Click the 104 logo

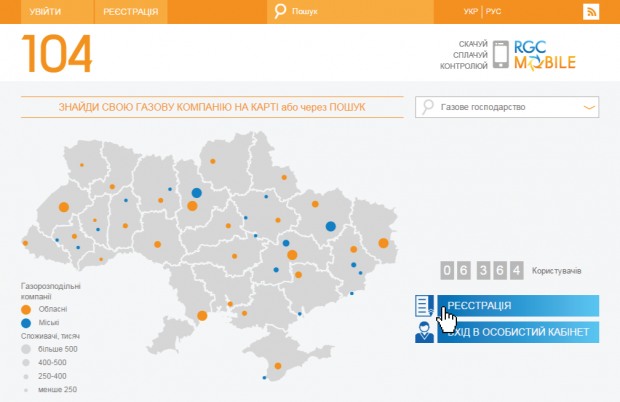tap(57, 54)
